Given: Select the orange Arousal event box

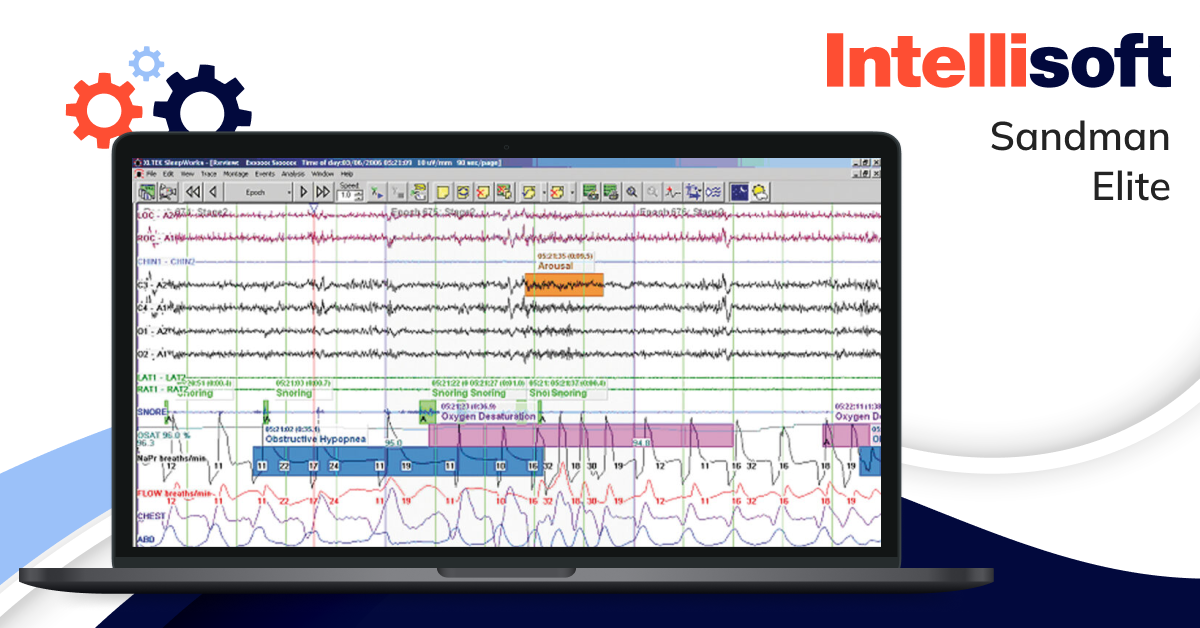Looking at the screenshot, I should (564, 285).
